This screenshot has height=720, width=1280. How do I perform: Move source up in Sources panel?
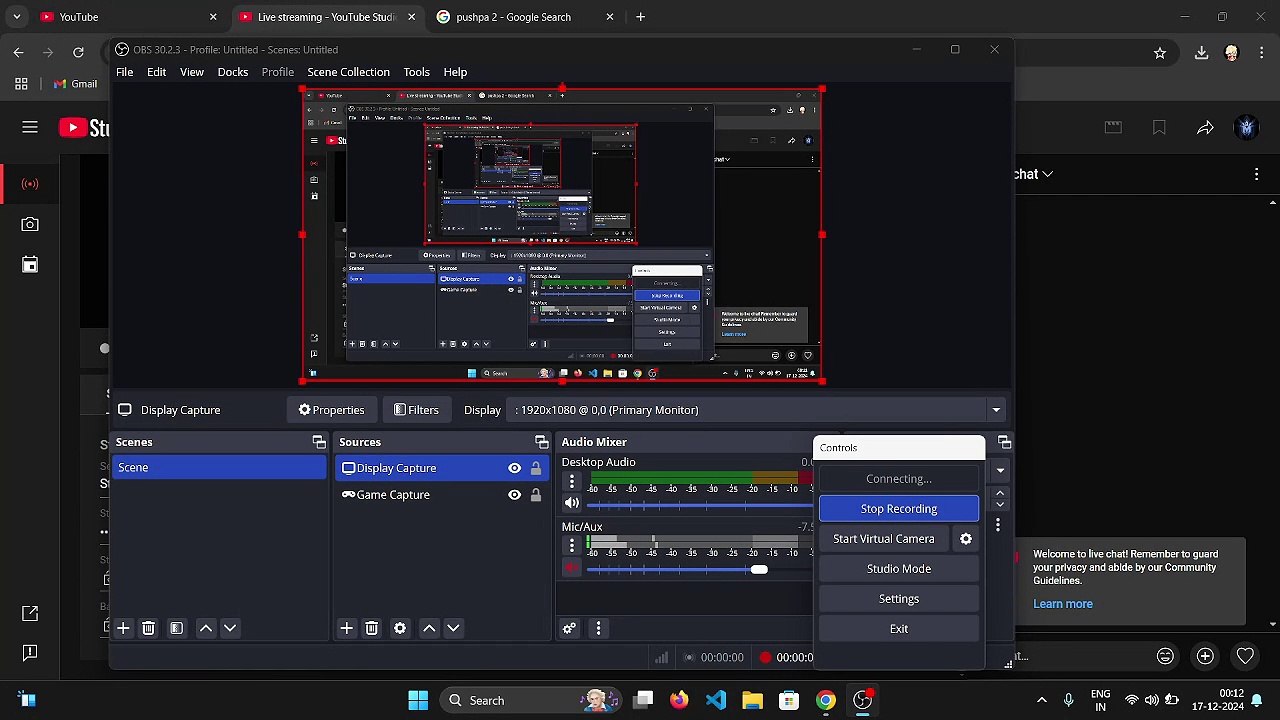(x=429, y=628)
